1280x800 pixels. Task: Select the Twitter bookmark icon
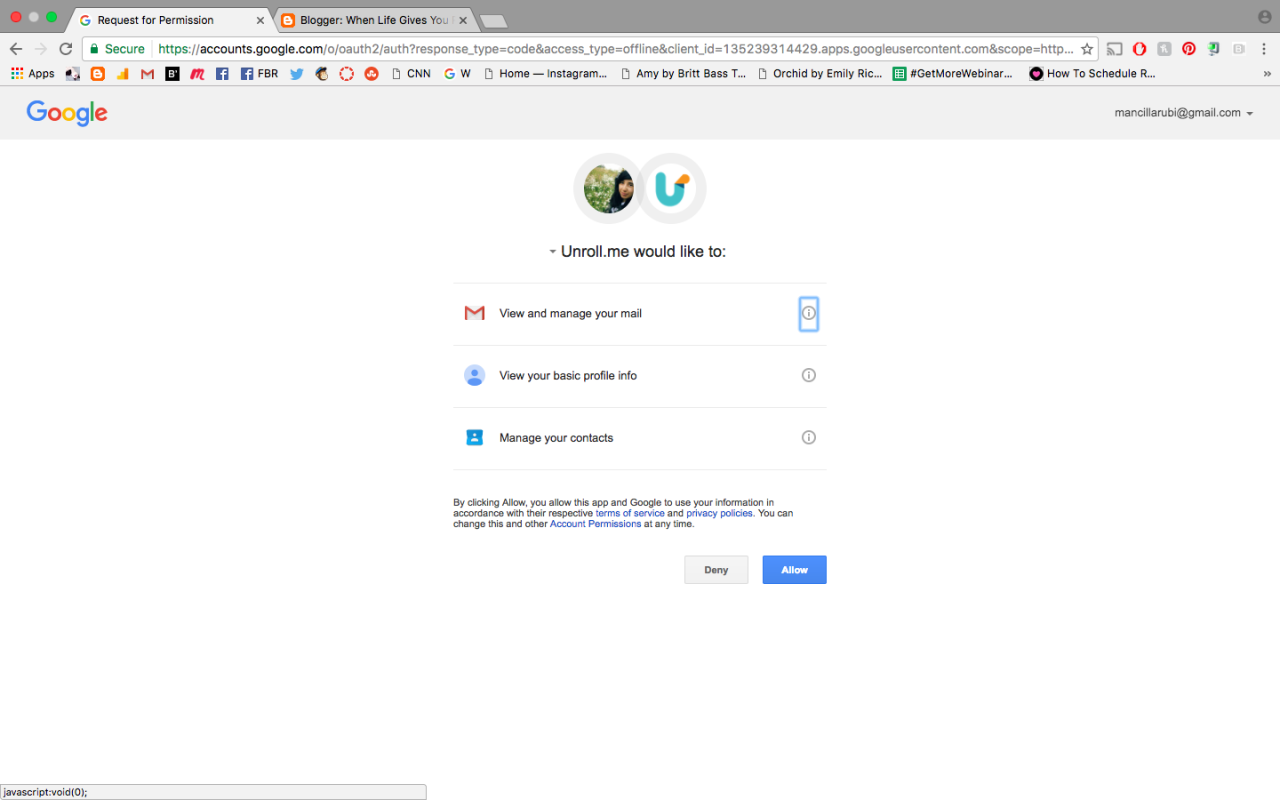point(296,73)
